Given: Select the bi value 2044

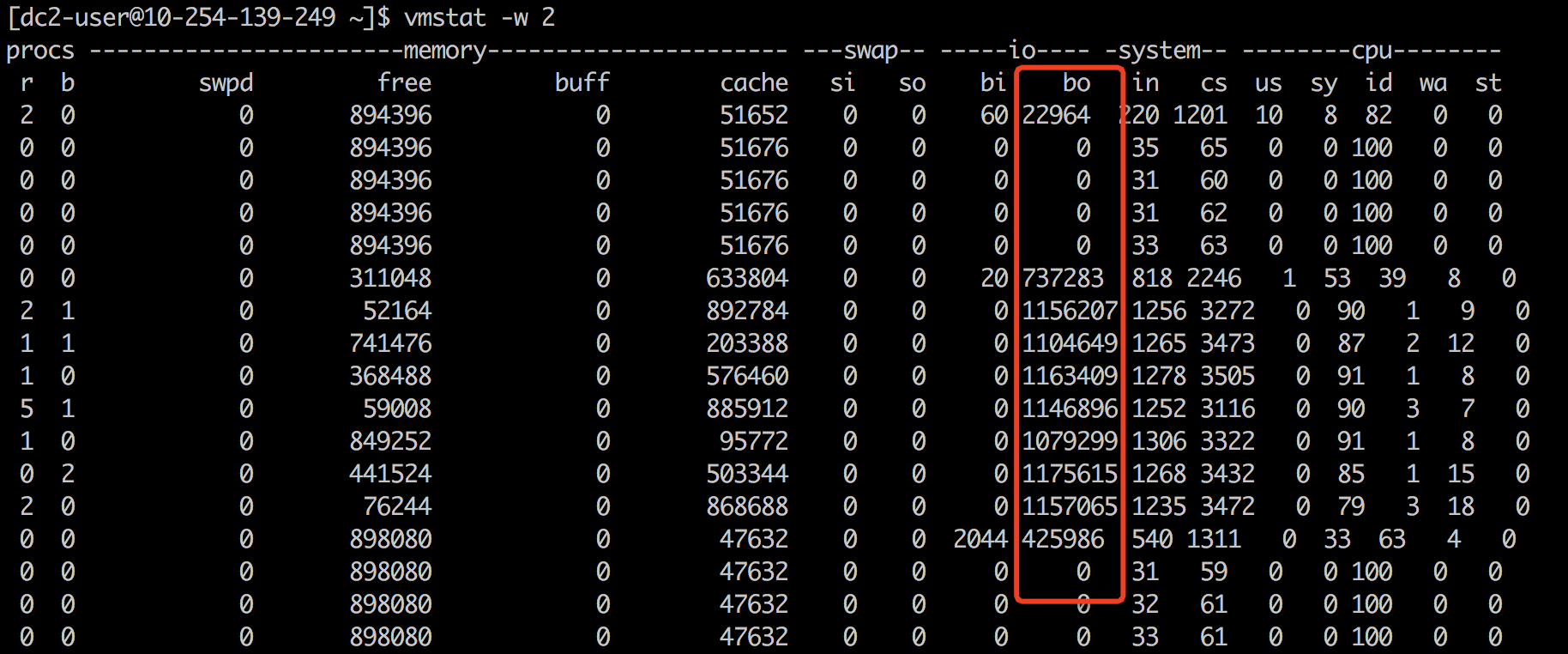Looking at the screenshot, I should click(x=980, y=539).
